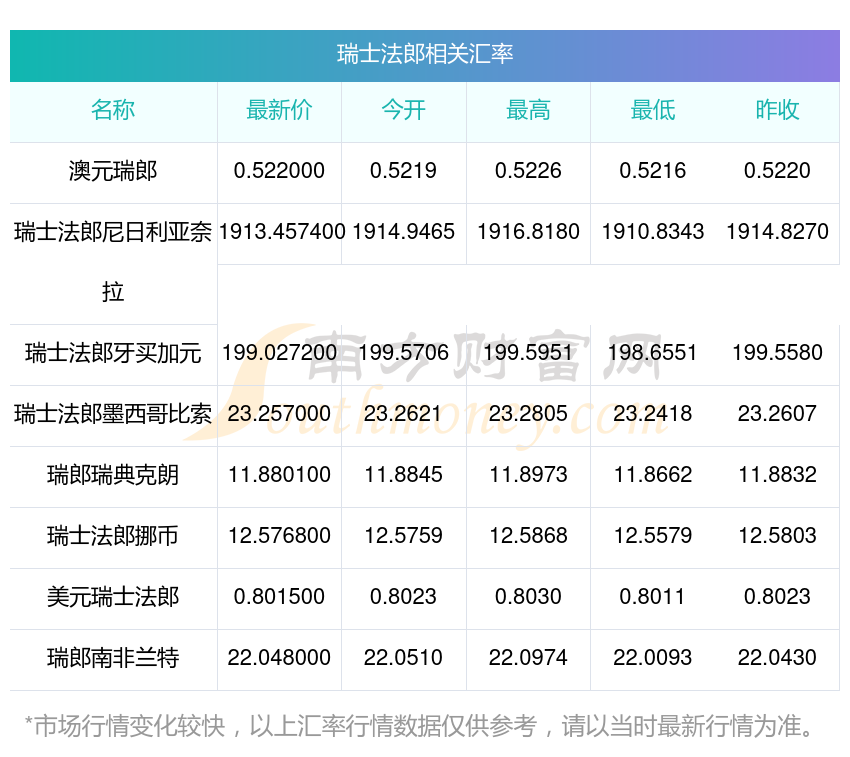Click the 瑞郎瑞典克朗 row name
The image size is (850, 757).
point(113,475)
